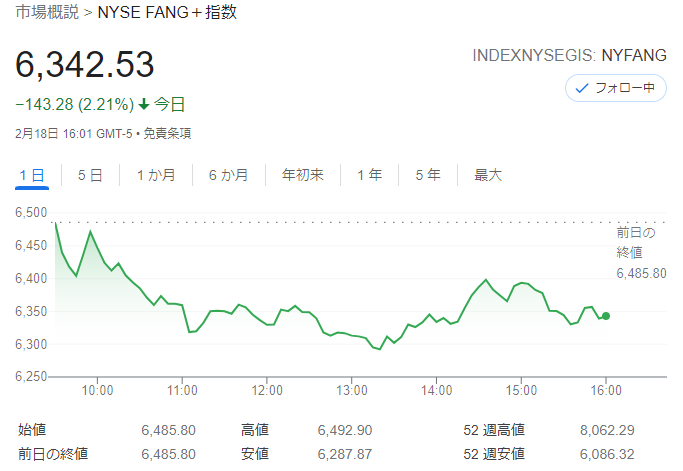Click the 6,300 price axis label
The height and width of the screenshot is (471, 683).
[31, 344]
